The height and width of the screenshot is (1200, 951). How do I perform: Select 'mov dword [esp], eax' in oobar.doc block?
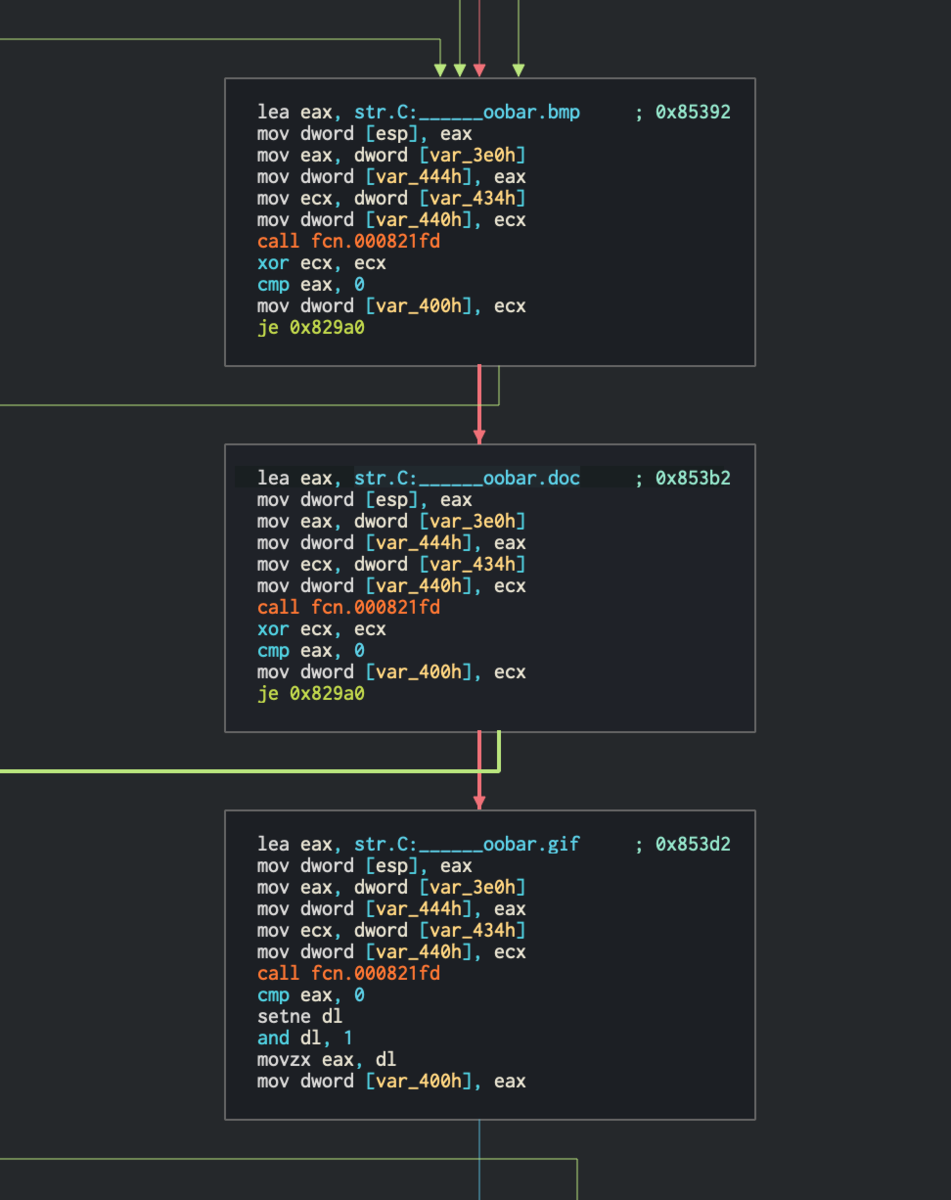(x=365, y=500)
